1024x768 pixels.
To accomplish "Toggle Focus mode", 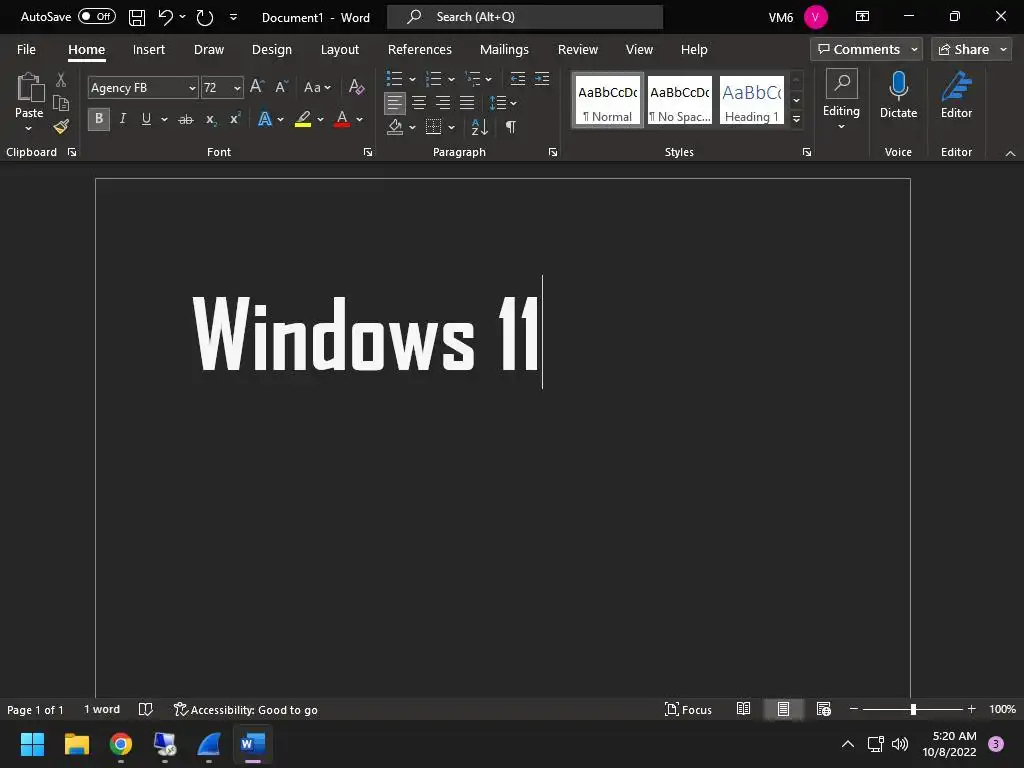I will (688, 709).
